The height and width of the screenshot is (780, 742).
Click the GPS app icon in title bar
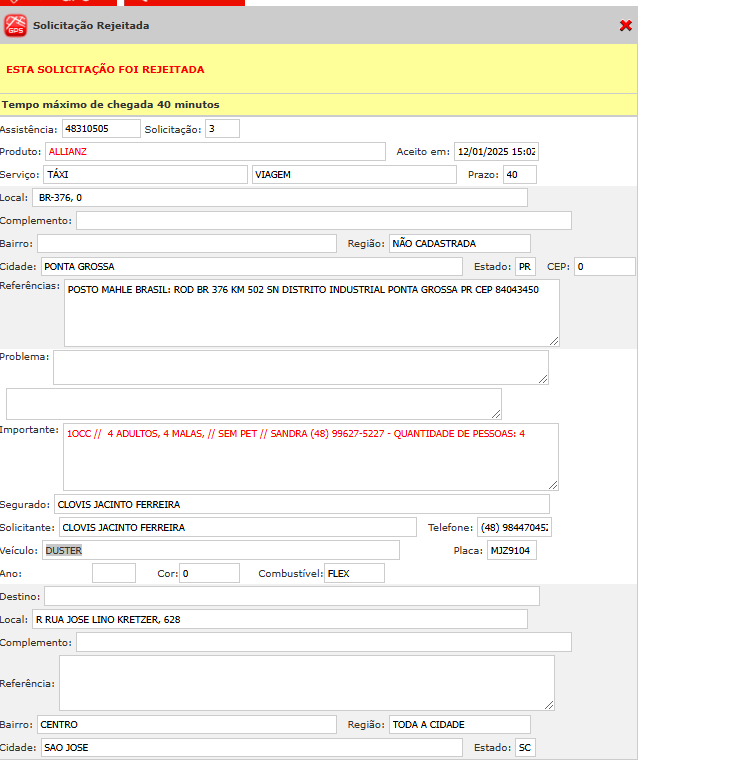tap(15, 25)
